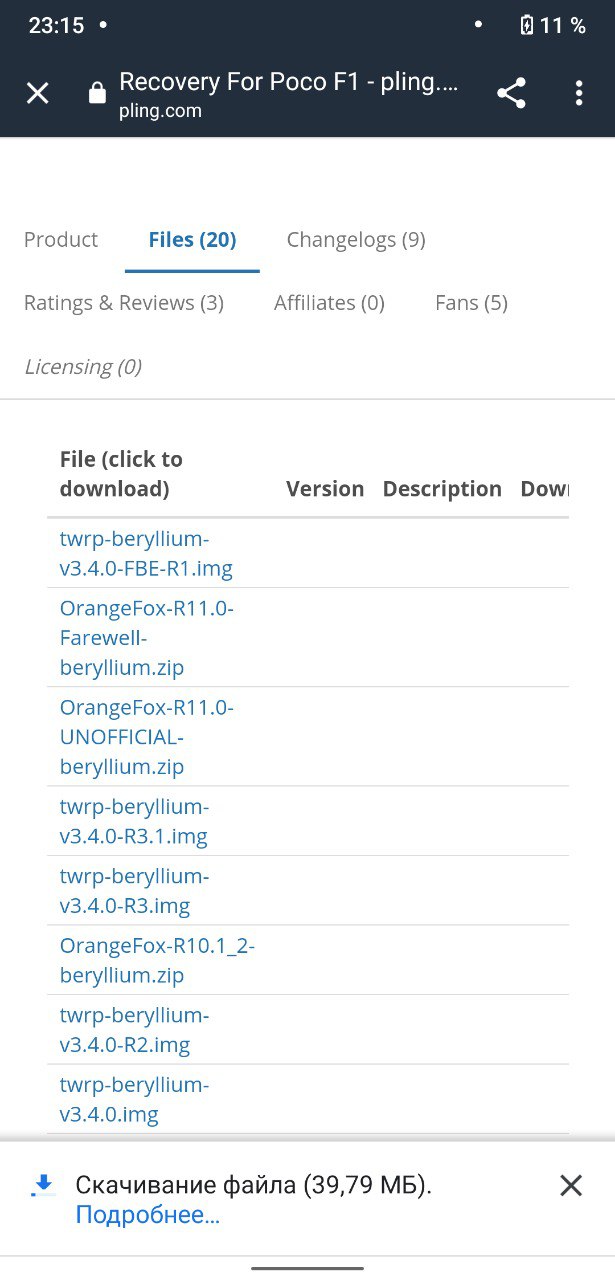
Task: Show the Fans (5) tab
Action: (471, 303)
